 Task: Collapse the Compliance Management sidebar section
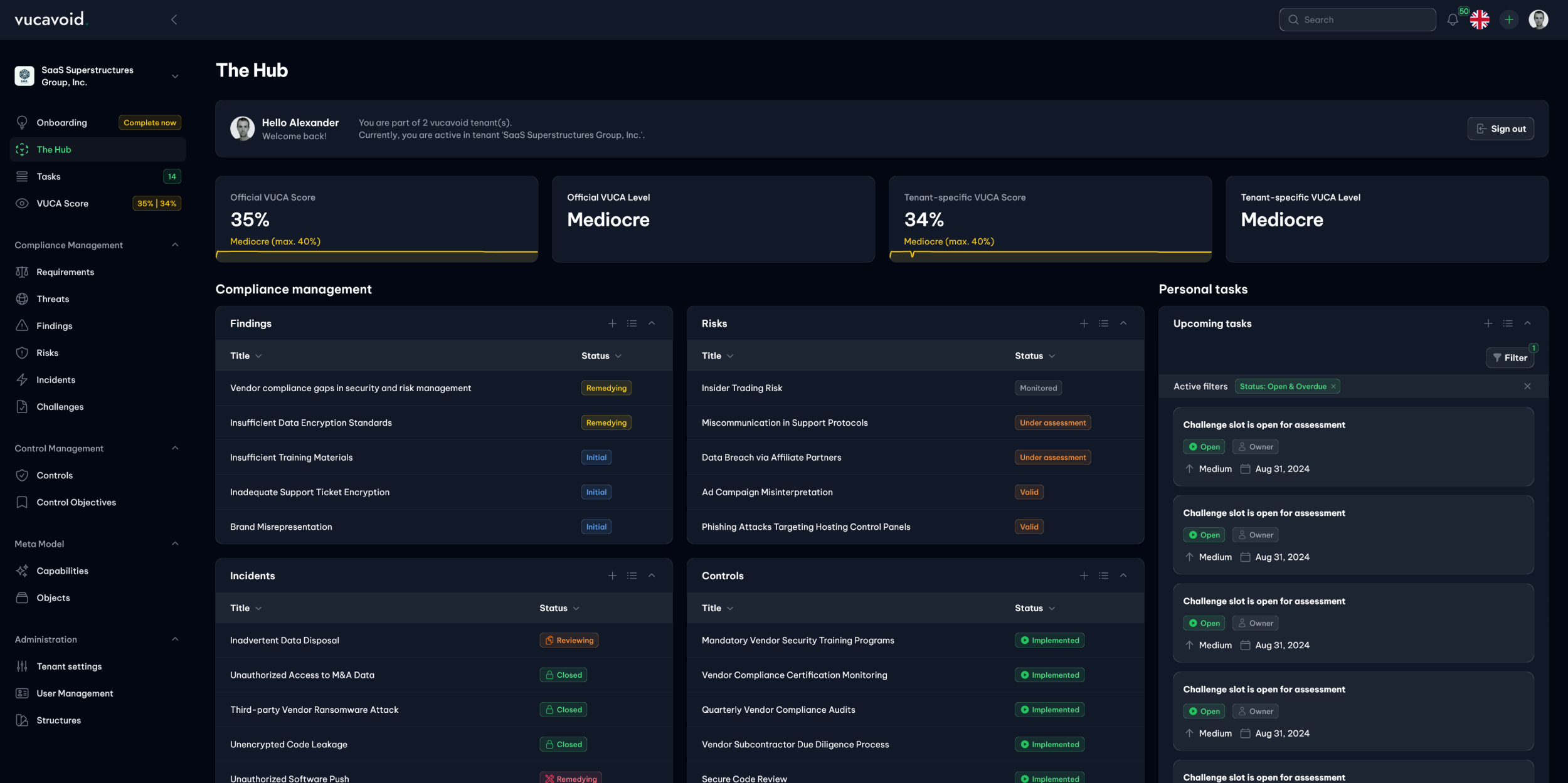[x=175, y=244]
